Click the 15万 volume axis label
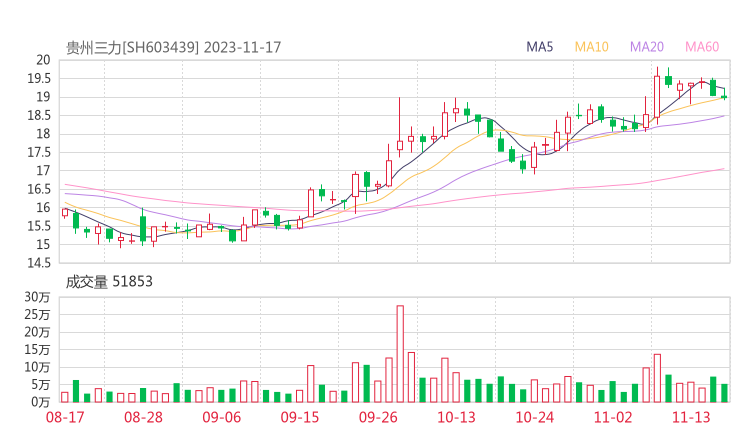The image size is (740, 440). 37,349
